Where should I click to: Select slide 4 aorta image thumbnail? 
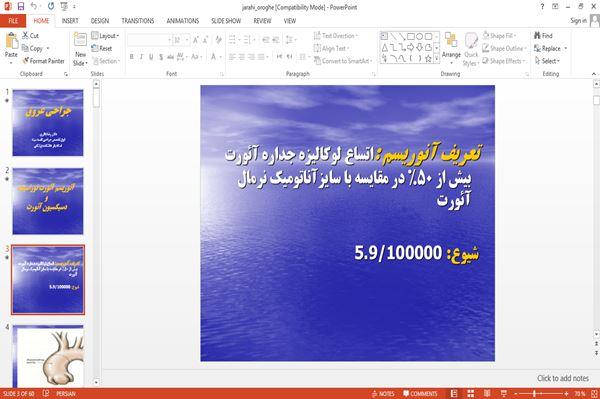[x=48, y=356]
